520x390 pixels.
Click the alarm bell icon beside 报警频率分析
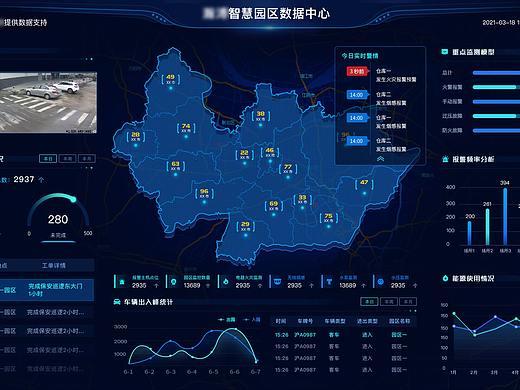tap(445, 159)
